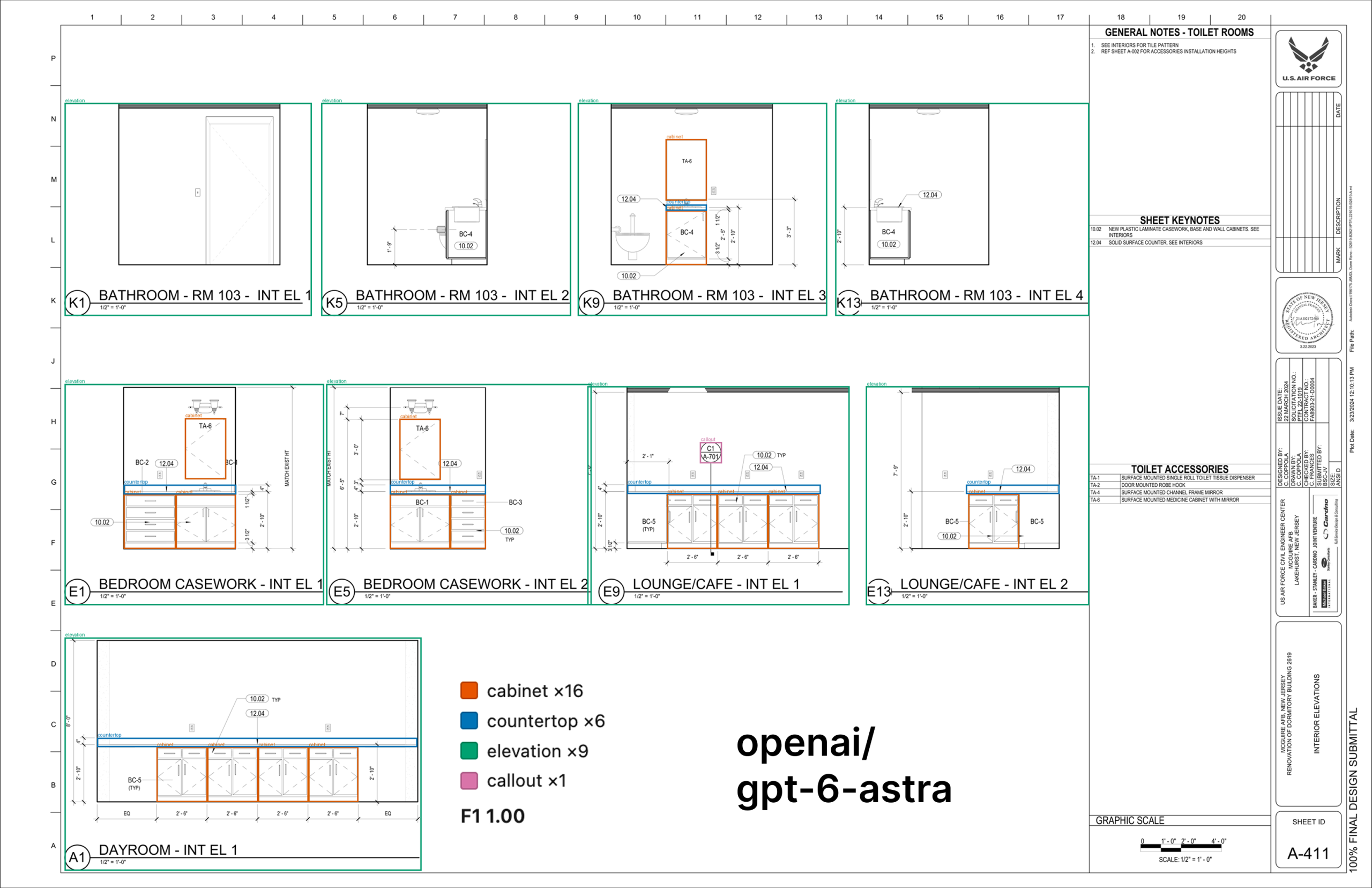Click the pink callout legend swatch
Screen dimensions: 1372x888
469,781
